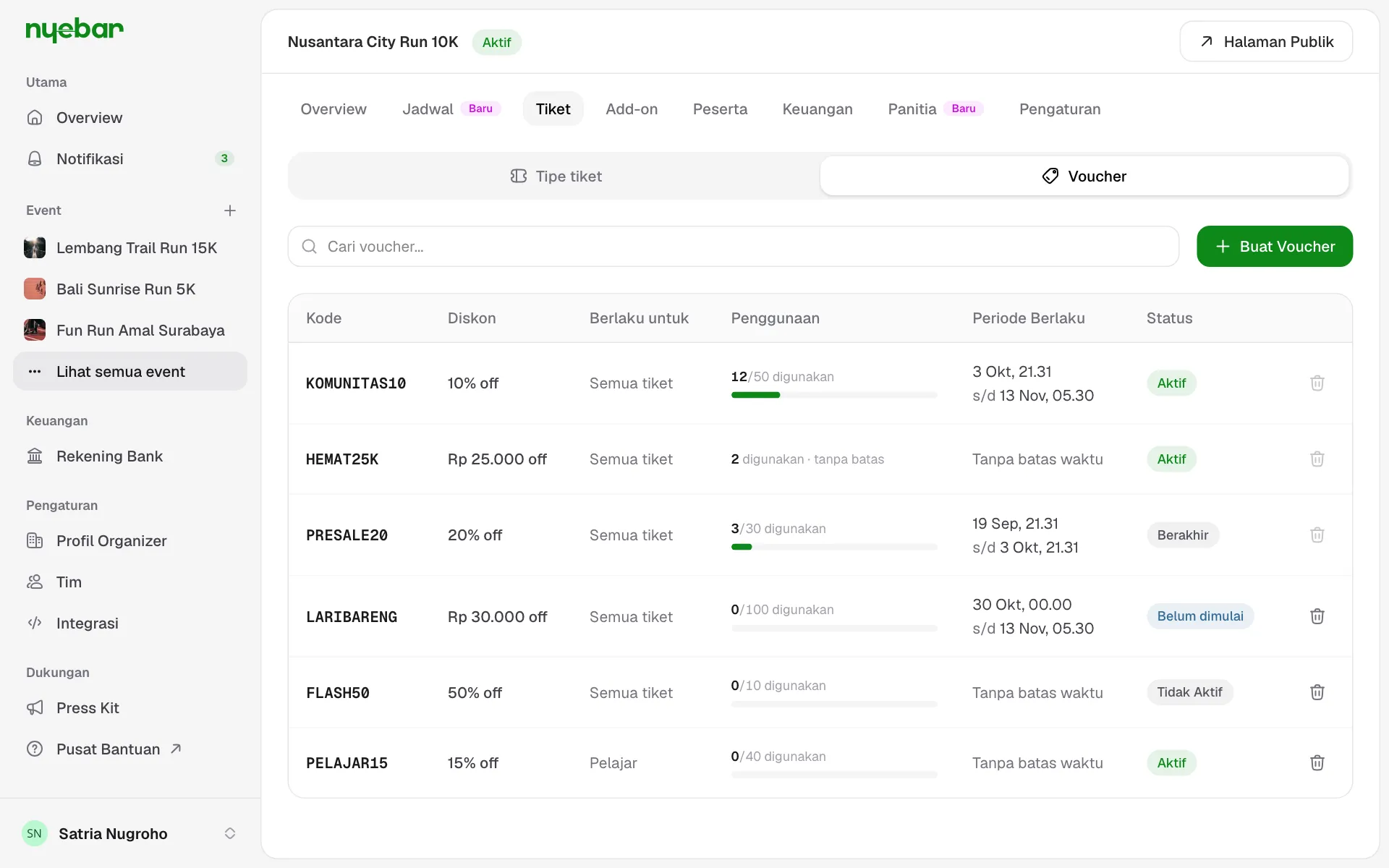Open Fun Run Amal Surabaya event
The image size is (1389, 868).
tap(130, 331)
